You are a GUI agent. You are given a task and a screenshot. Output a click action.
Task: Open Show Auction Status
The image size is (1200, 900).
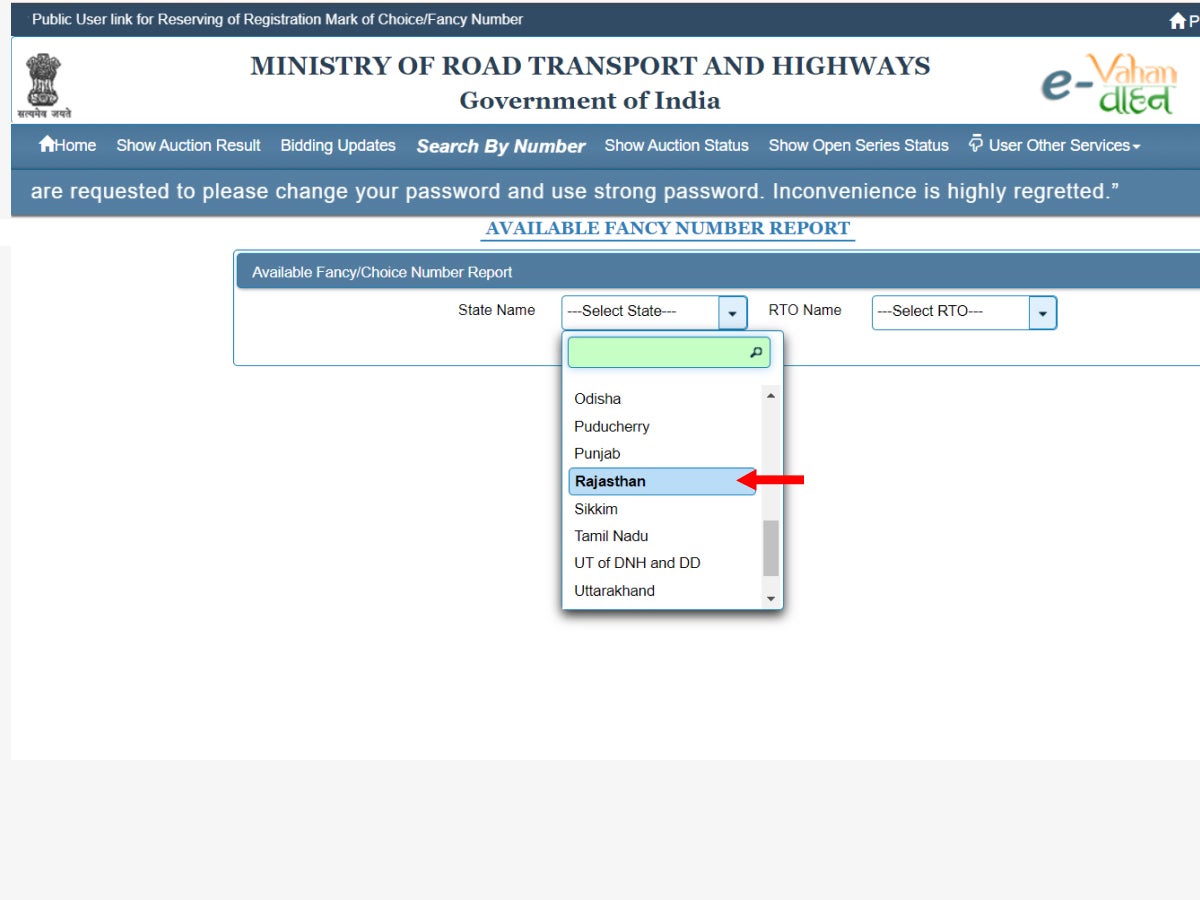coord(676,145)
